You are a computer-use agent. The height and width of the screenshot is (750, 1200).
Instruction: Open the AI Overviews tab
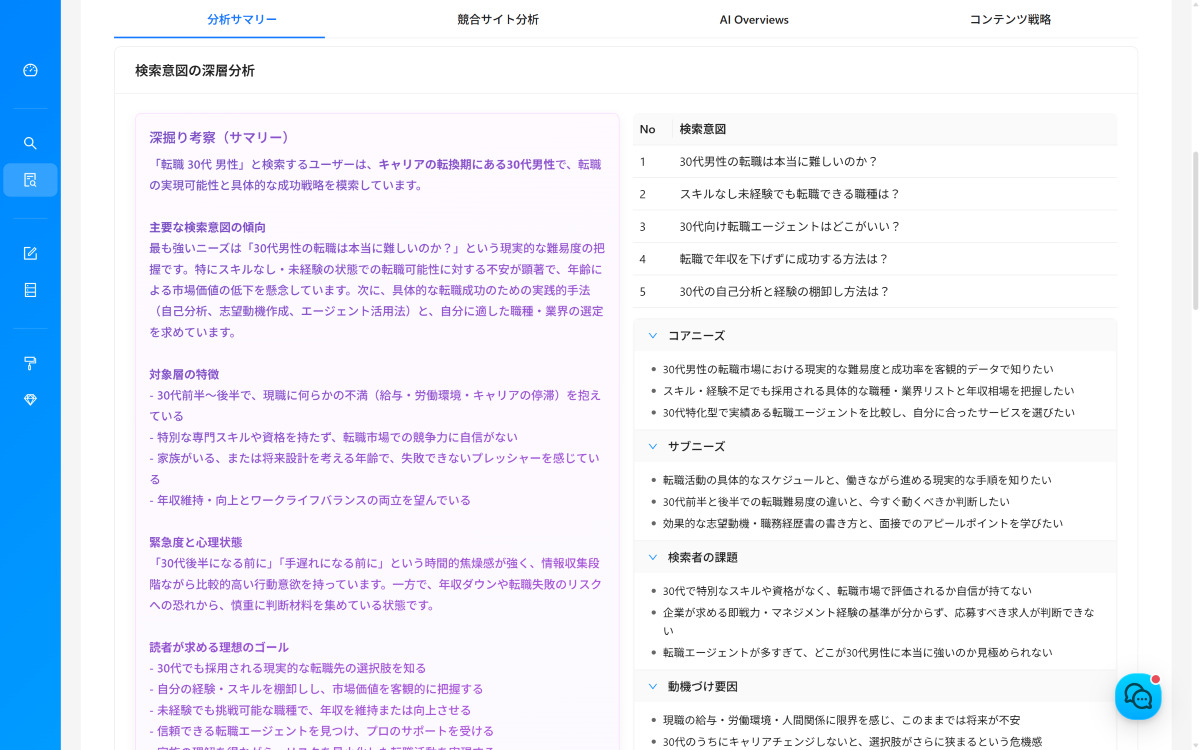click(754, 19)
